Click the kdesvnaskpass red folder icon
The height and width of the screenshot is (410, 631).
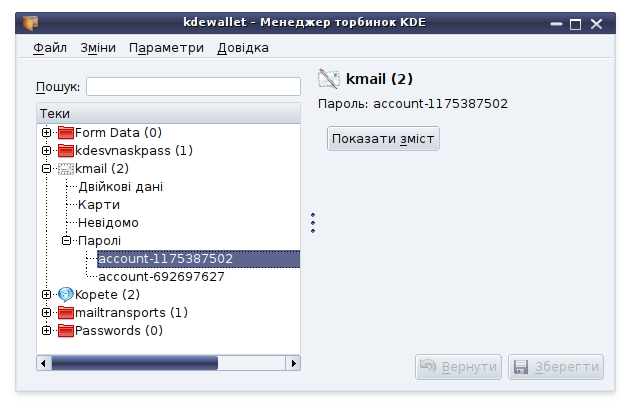click(66, 151)
